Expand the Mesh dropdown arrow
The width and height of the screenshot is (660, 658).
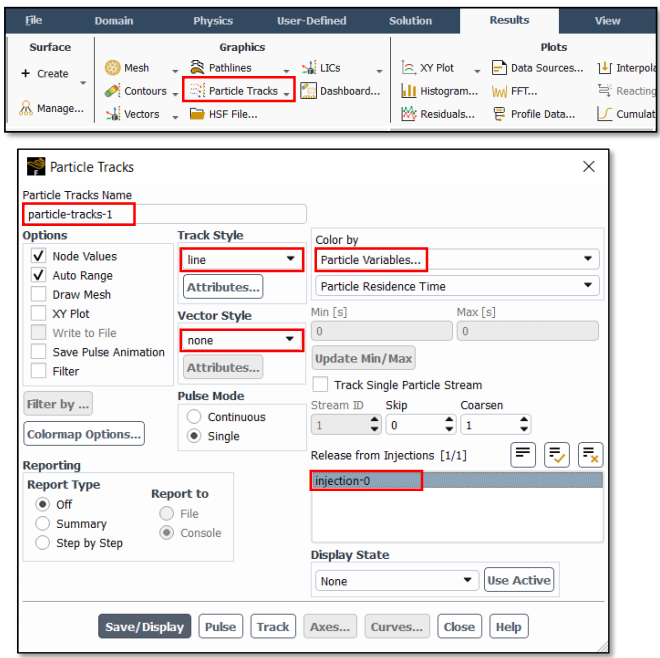pos(175,71)
